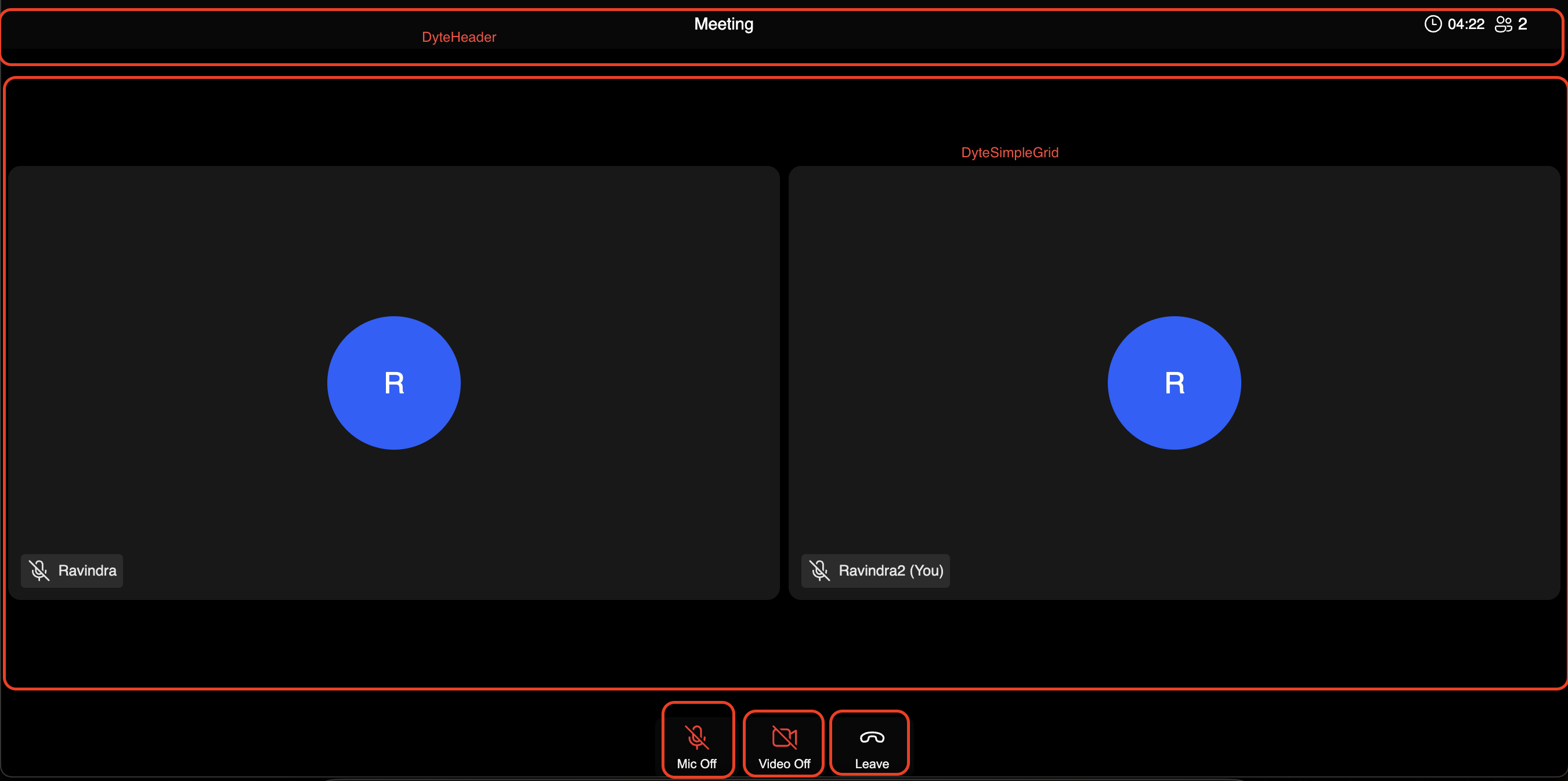Select the avatar circle in Ravindra2's tile
Screen dimensions: 1568x781
(1174, 383)
